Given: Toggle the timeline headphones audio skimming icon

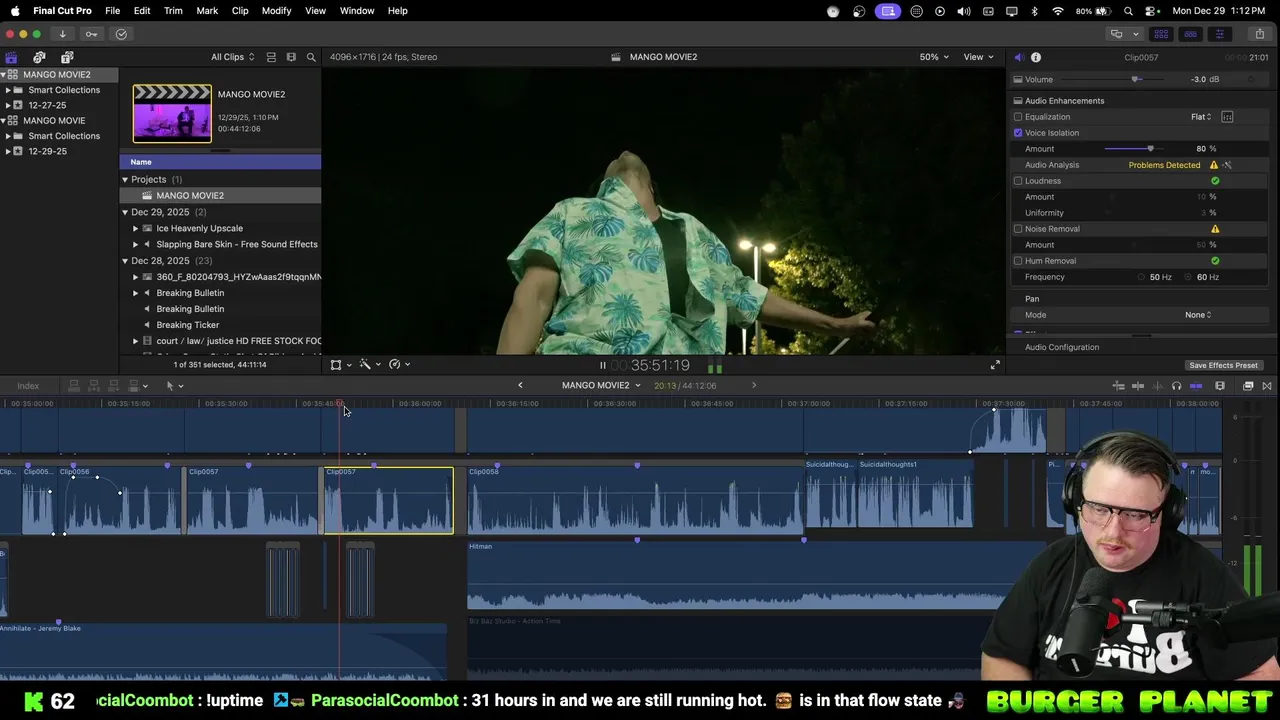Looking at the screenshot, I should coord(1176,386).
